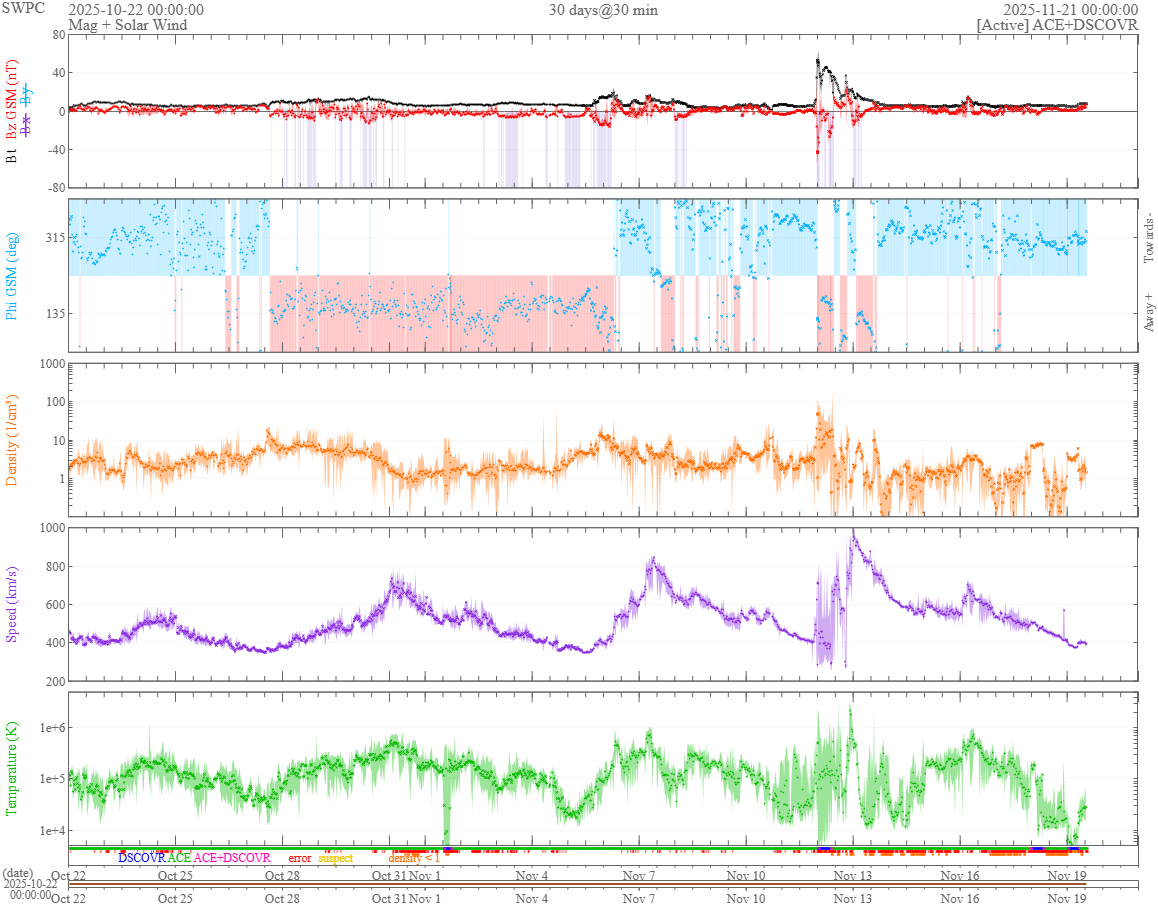Image resolution: width=1158 pixels, height=905 pixels.
Task: Click the 'Density (1/cm³)' axis label
Action: [x=11, y=440]
